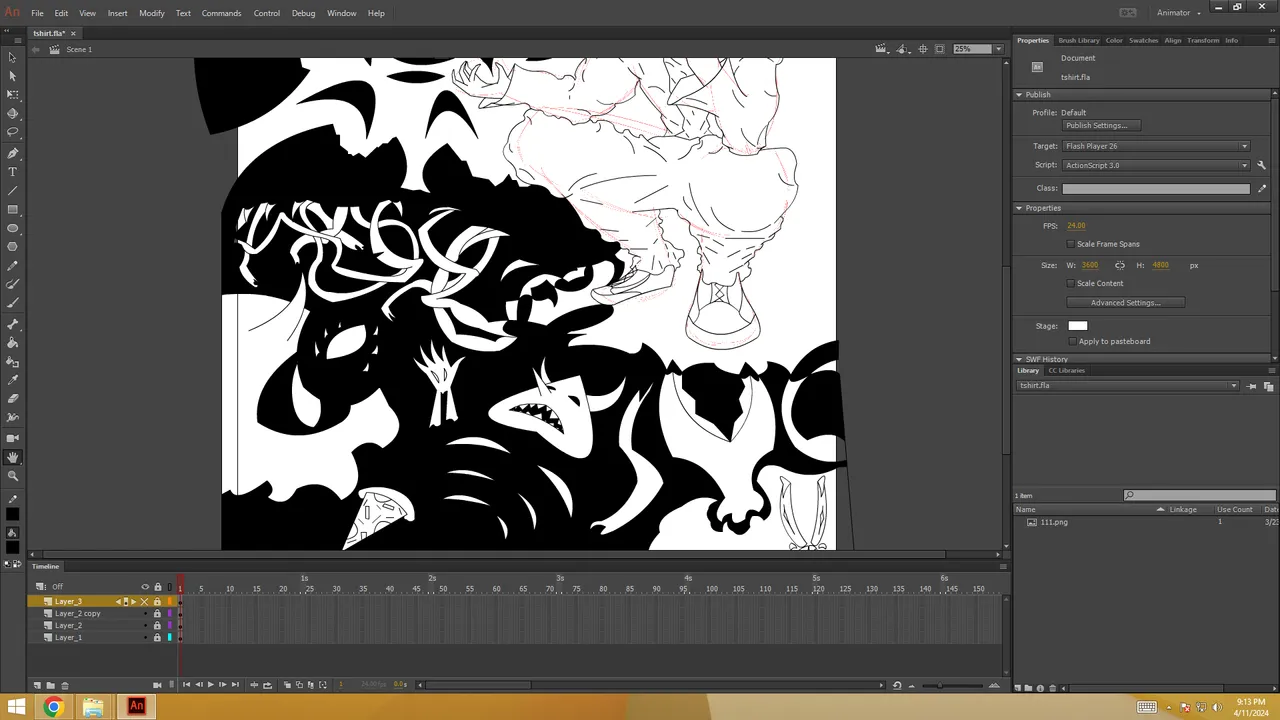
Task: Collapse the Properties section
Action: (1019, 208)
